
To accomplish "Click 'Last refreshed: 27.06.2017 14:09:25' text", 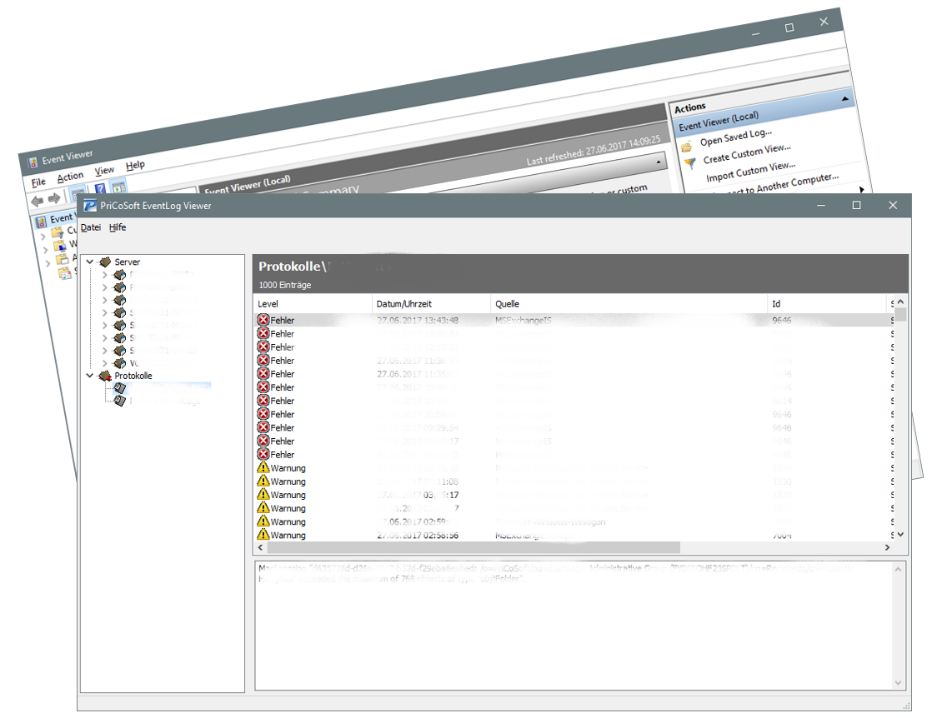I will 593,150.
